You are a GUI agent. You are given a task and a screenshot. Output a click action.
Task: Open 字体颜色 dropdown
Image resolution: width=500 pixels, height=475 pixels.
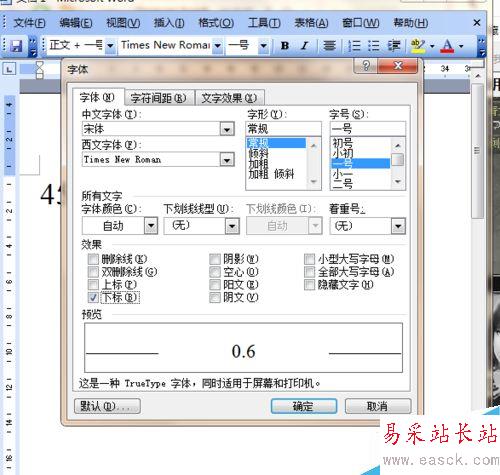click(x=151, y=226)
